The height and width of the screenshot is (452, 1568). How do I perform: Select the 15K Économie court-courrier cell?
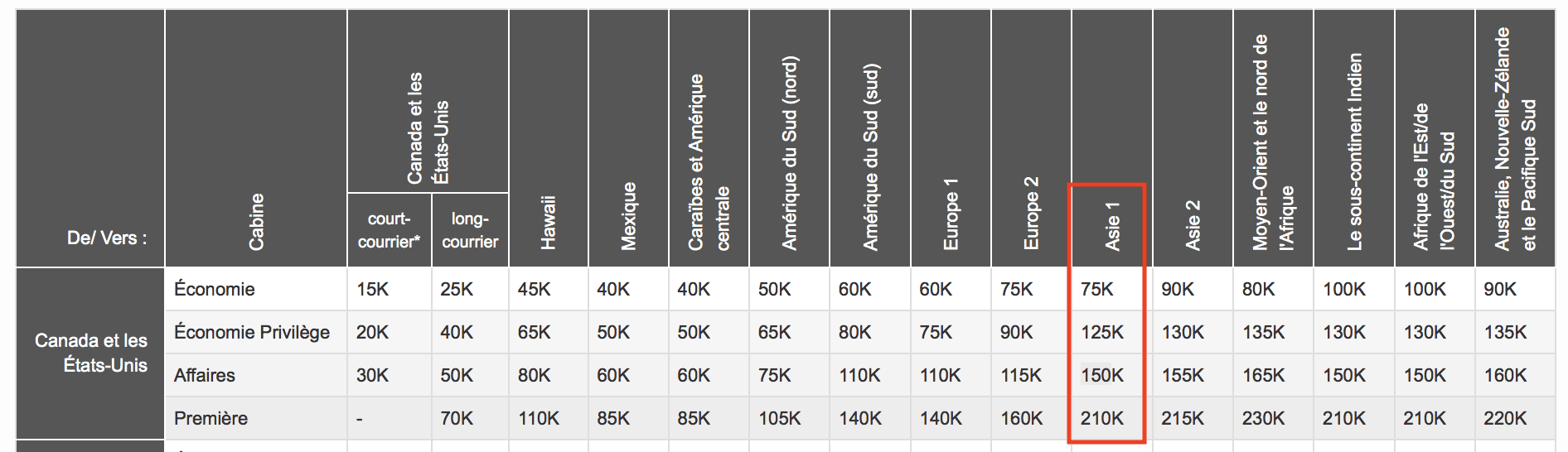tap(373, 289)
